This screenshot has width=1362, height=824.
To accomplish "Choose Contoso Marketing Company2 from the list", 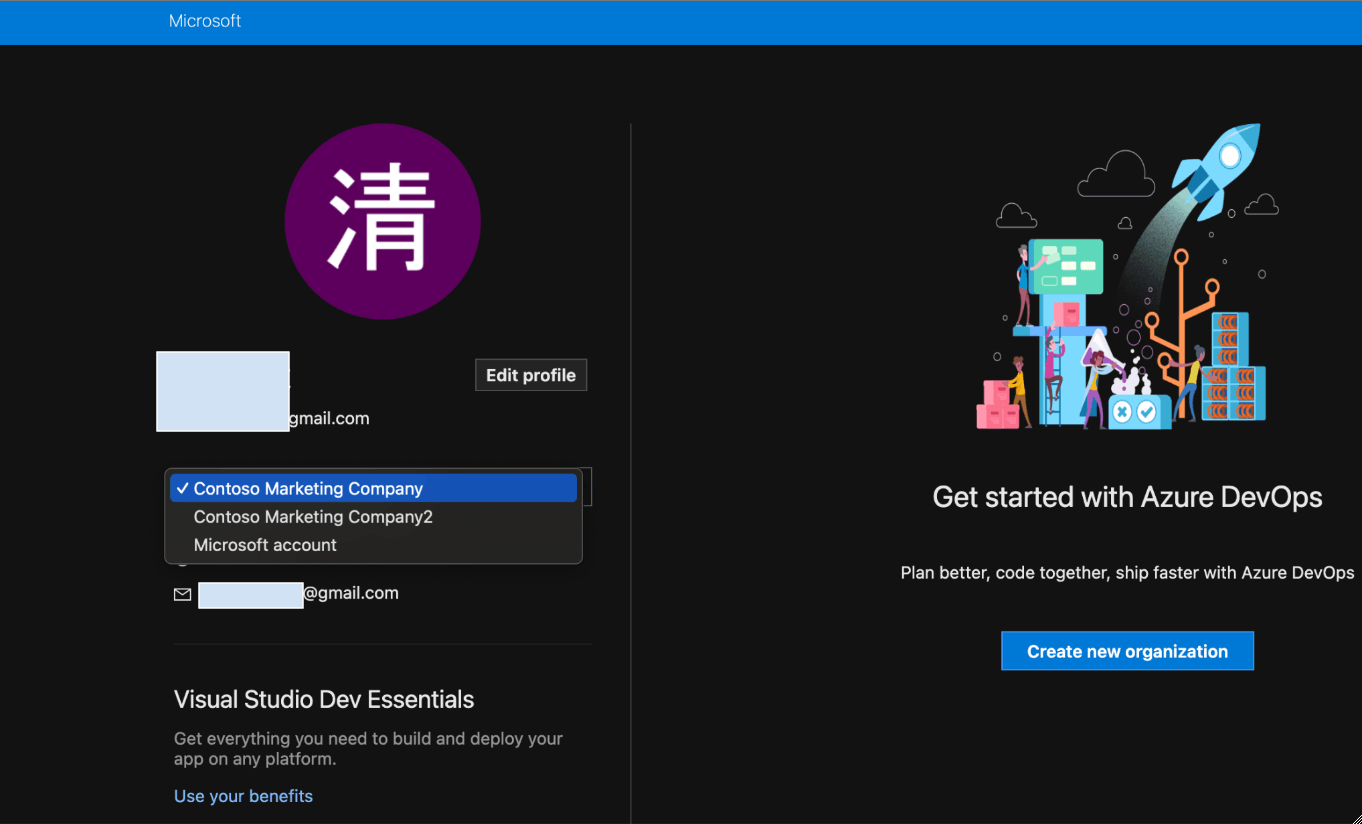I will pos(374,517).
